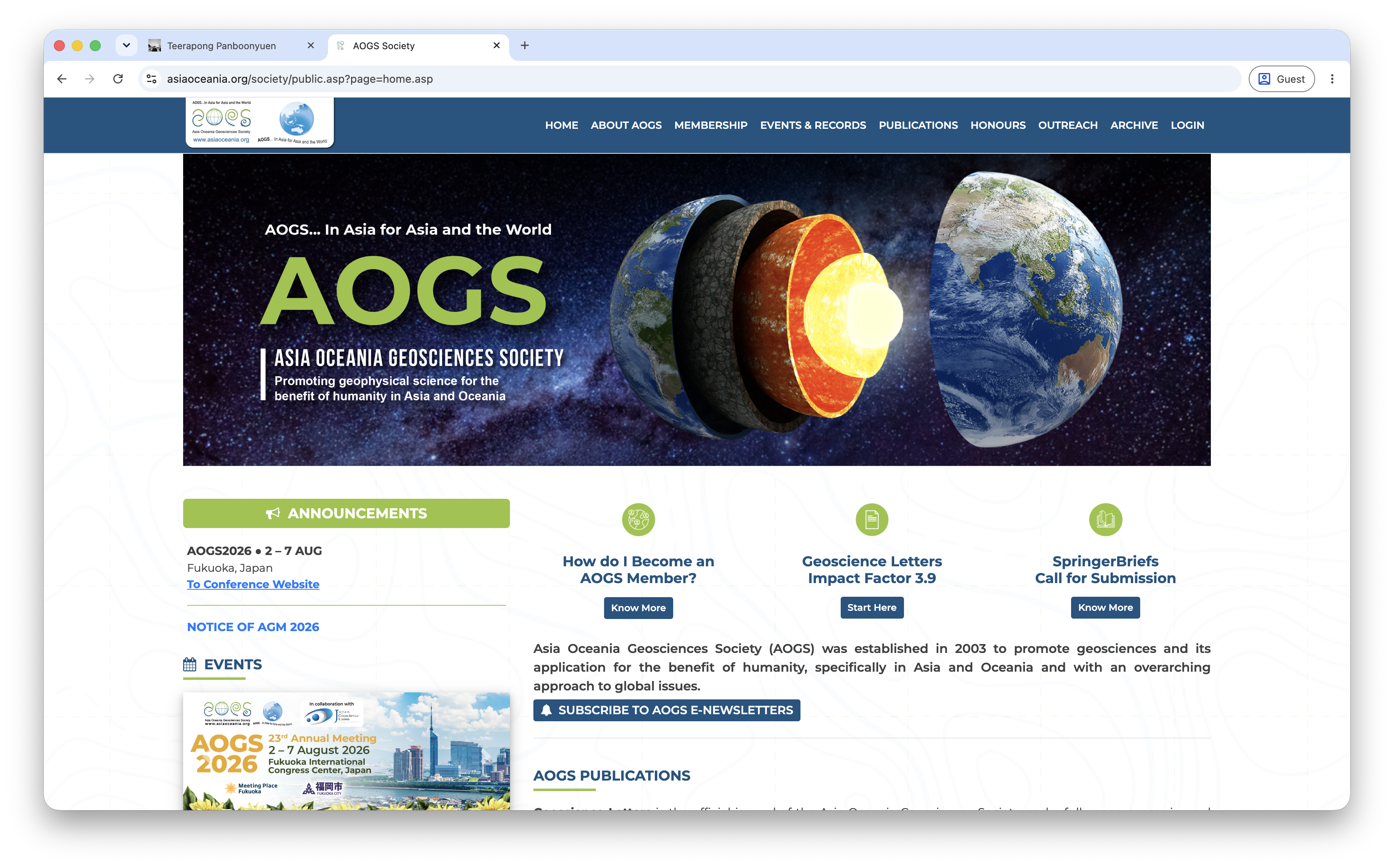Click the globe membership circle icon
This screenshot has height=868, width=1394.
(638, 519)
